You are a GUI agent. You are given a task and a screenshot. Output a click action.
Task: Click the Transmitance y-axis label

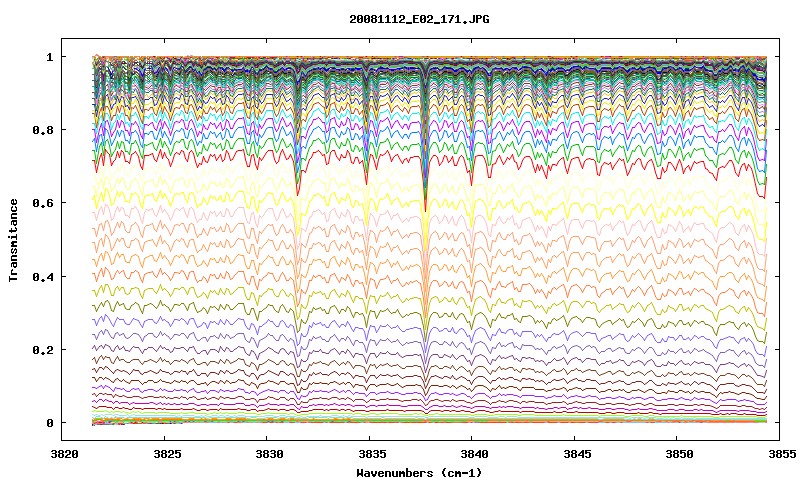14,240
